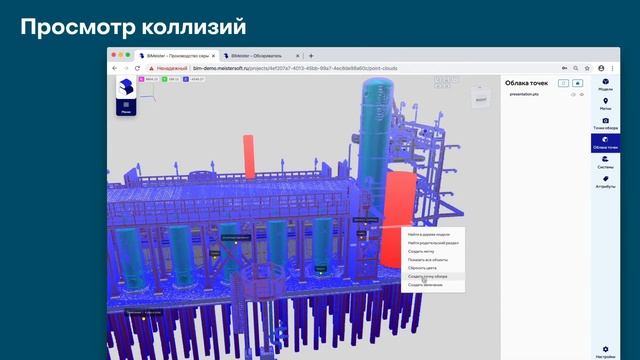Click the address bar URL

pos(295,68)
